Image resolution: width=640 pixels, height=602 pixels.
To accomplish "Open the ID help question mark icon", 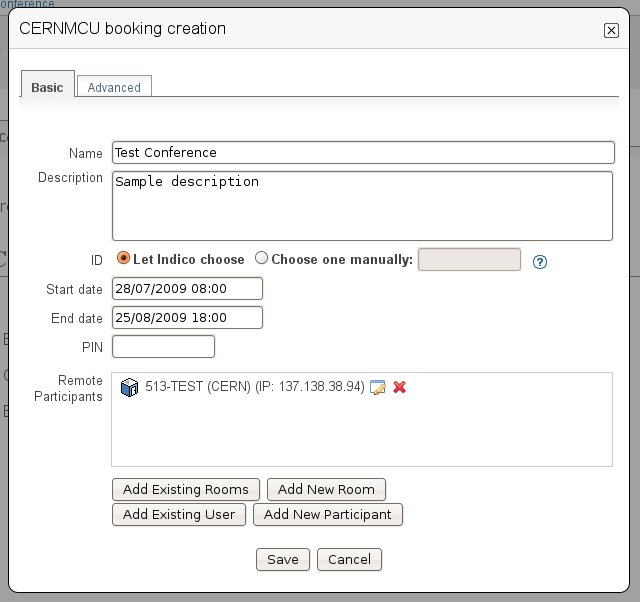I will coord(540,262).
